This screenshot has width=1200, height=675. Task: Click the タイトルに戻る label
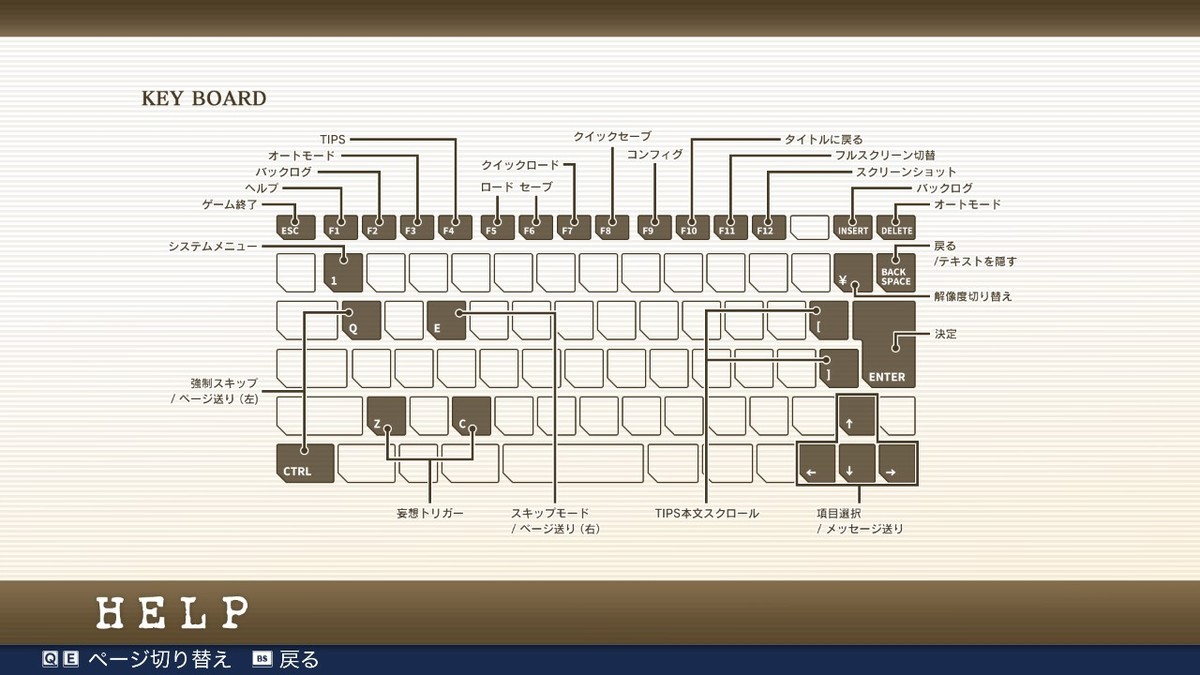point(823,139)
